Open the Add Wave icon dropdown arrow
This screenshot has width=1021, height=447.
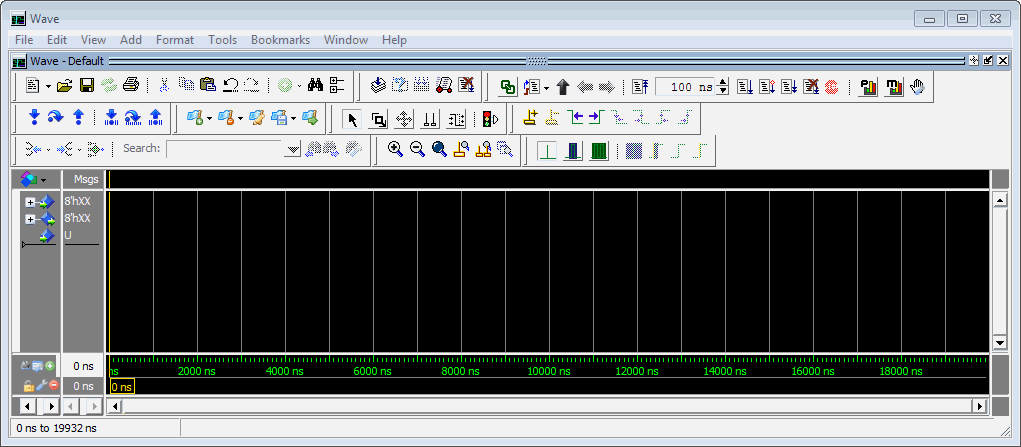click(209, 119)
